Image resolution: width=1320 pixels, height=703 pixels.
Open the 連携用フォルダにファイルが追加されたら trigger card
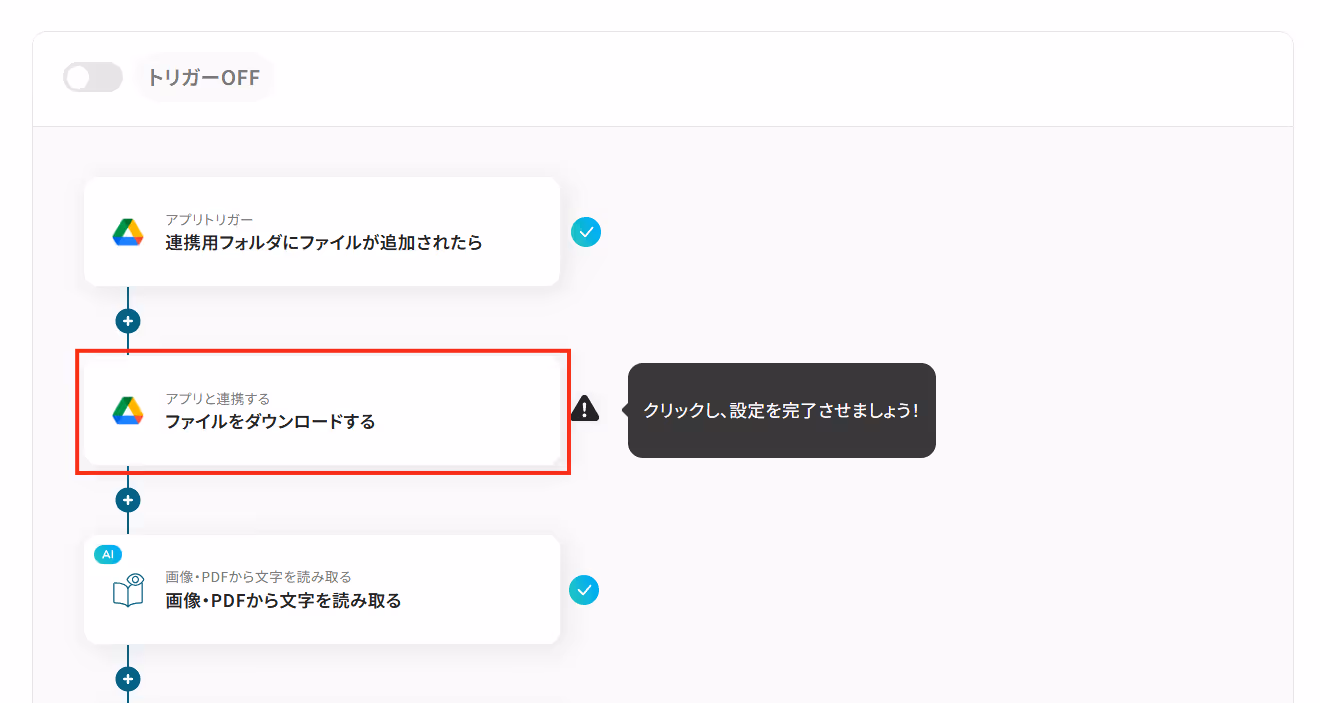tap(322, 232)
